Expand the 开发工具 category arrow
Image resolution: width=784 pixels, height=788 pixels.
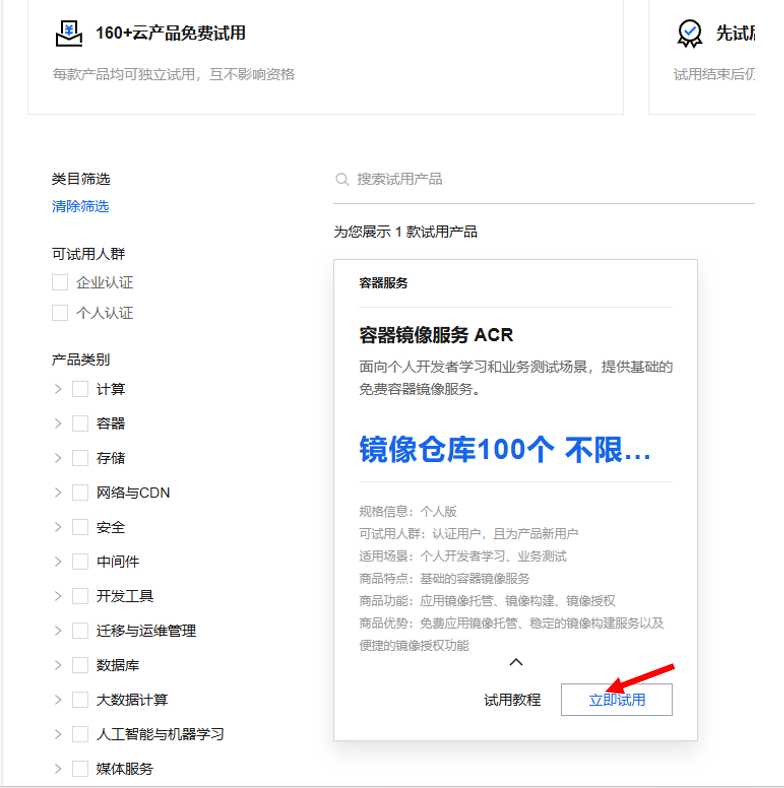click(x=58, y=596)
